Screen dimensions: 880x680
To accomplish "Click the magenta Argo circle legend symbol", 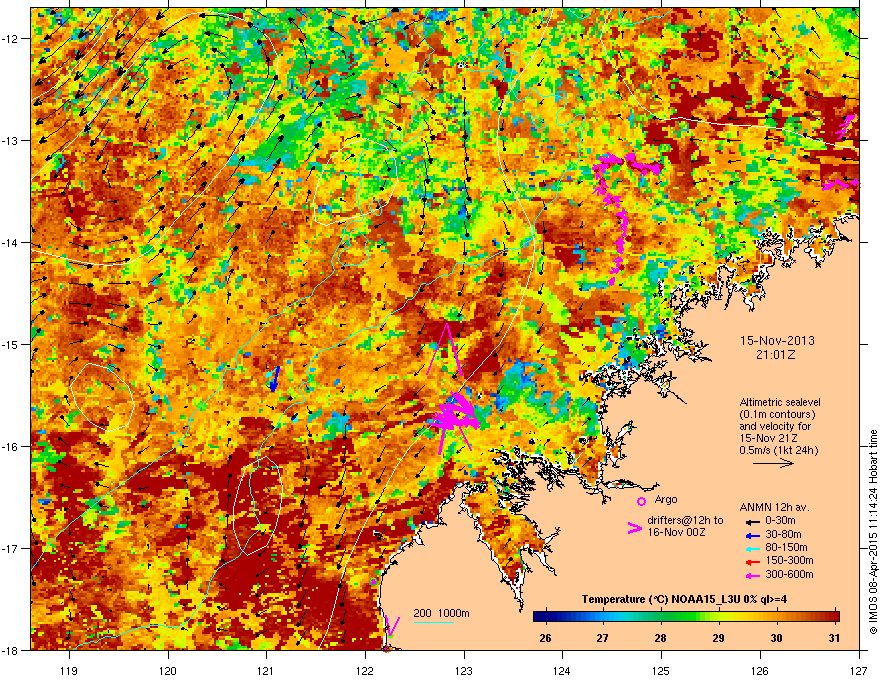I will click(x=641, y=501).
